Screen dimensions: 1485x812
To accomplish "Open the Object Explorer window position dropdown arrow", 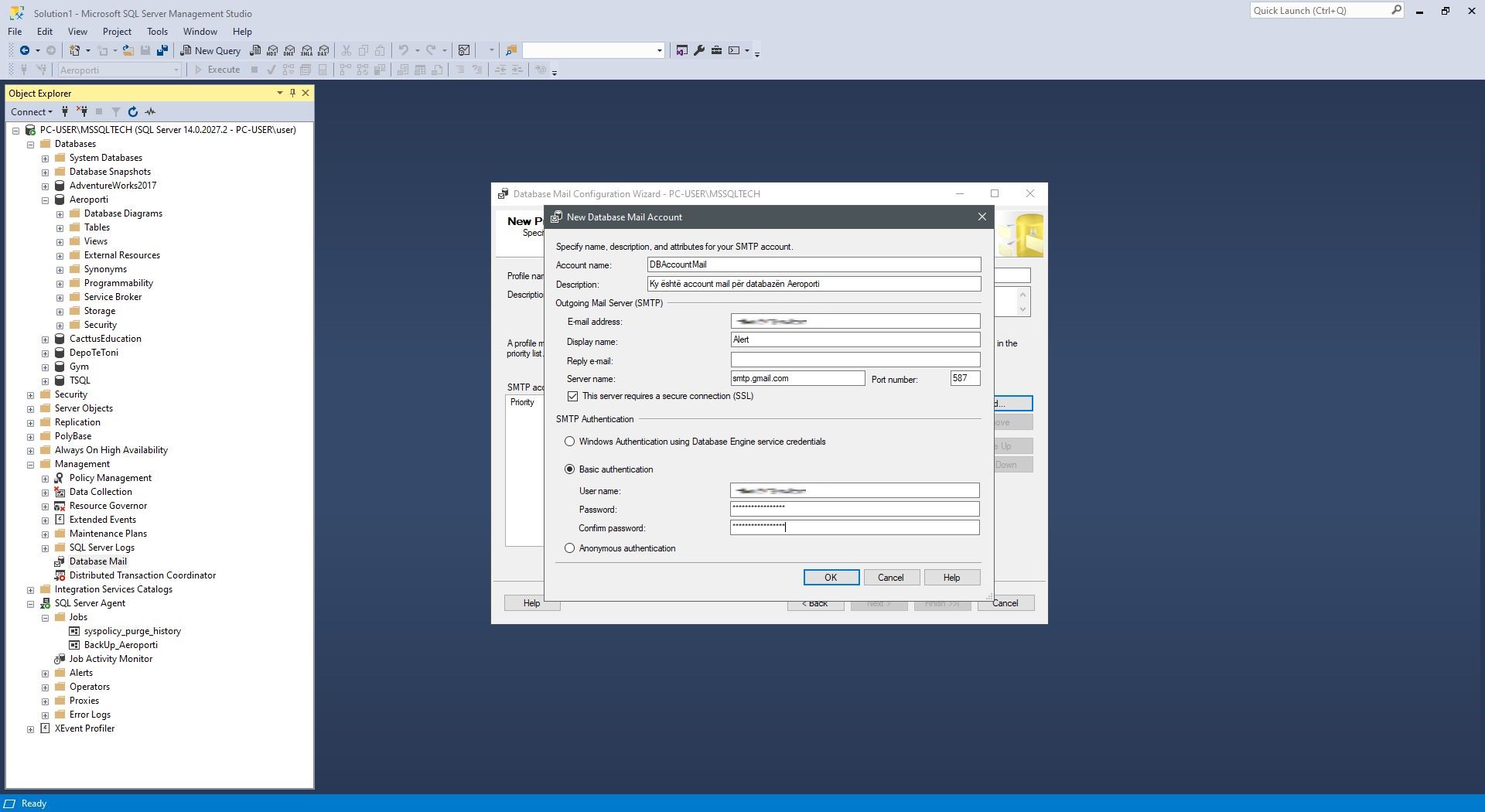I will click(279, 93).
